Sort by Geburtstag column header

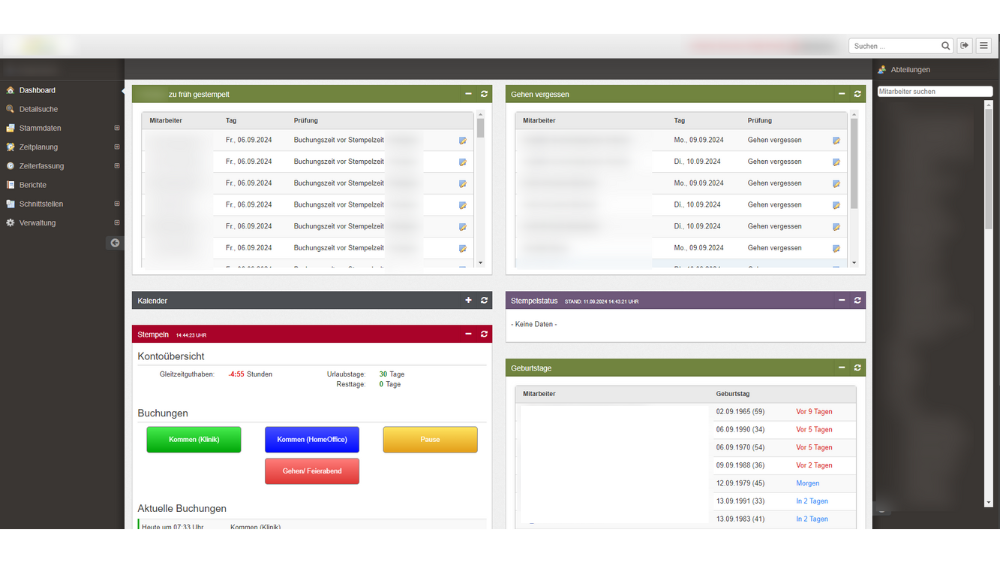pyautogui.click(x=732, y=394)
